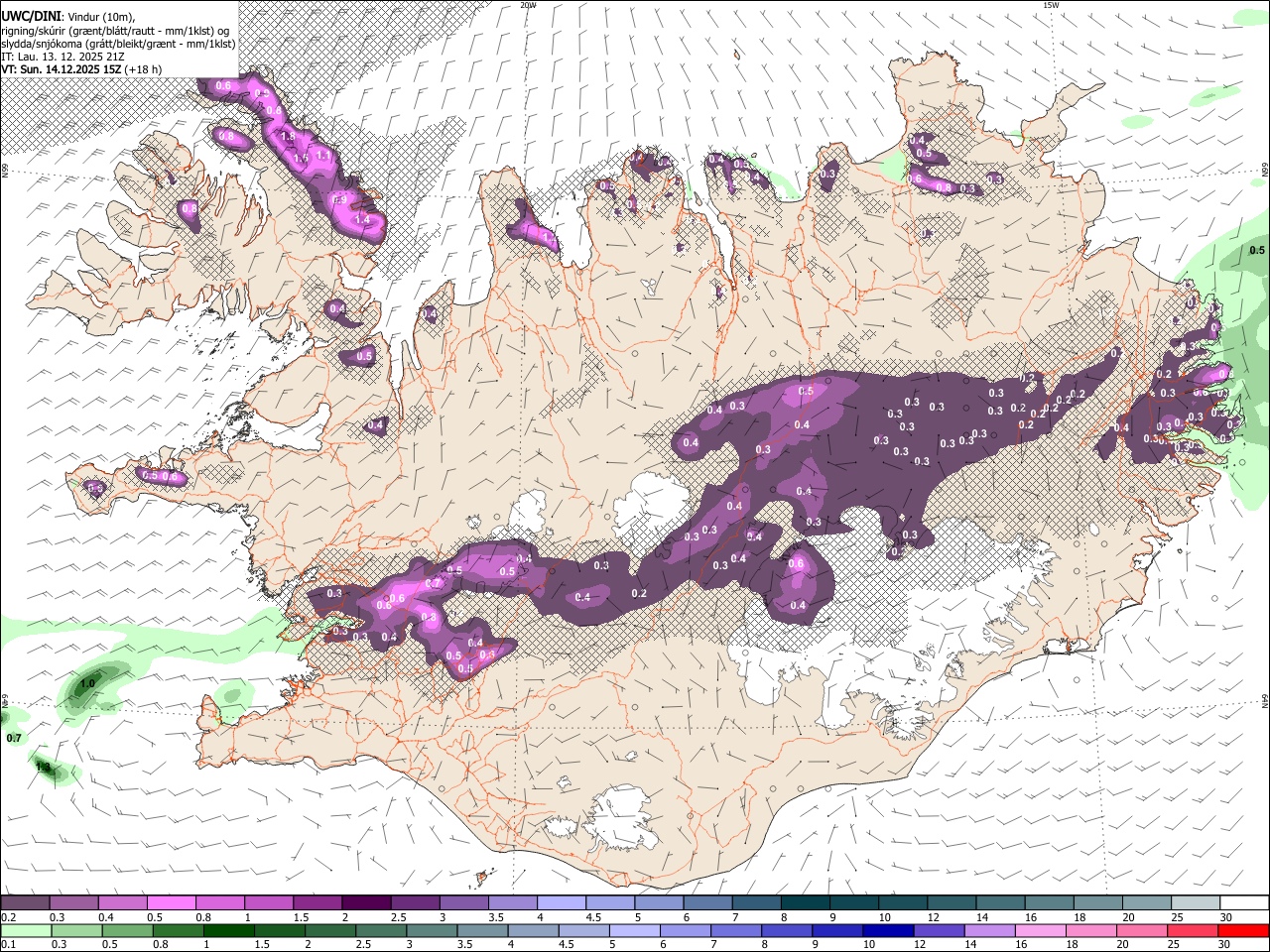1270x952 pixels.
Task: Select the 0.5–0.8 bright pink swatch in upper legend row
Action: pos(171,902)
